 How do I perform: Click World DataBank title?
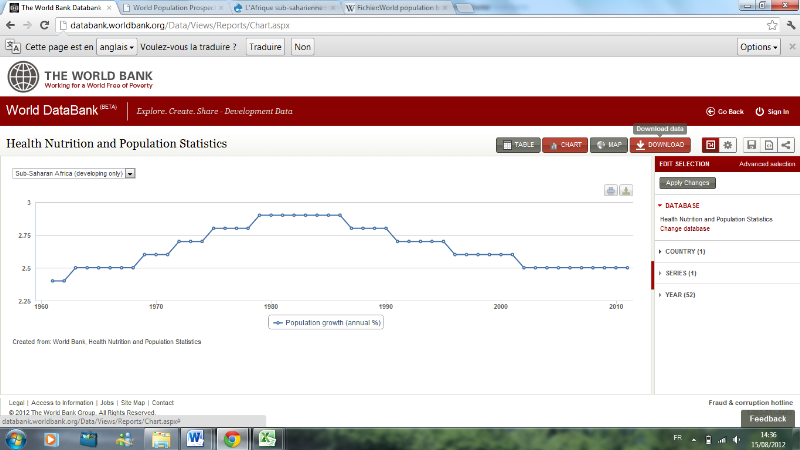click(x=52, y=111)
